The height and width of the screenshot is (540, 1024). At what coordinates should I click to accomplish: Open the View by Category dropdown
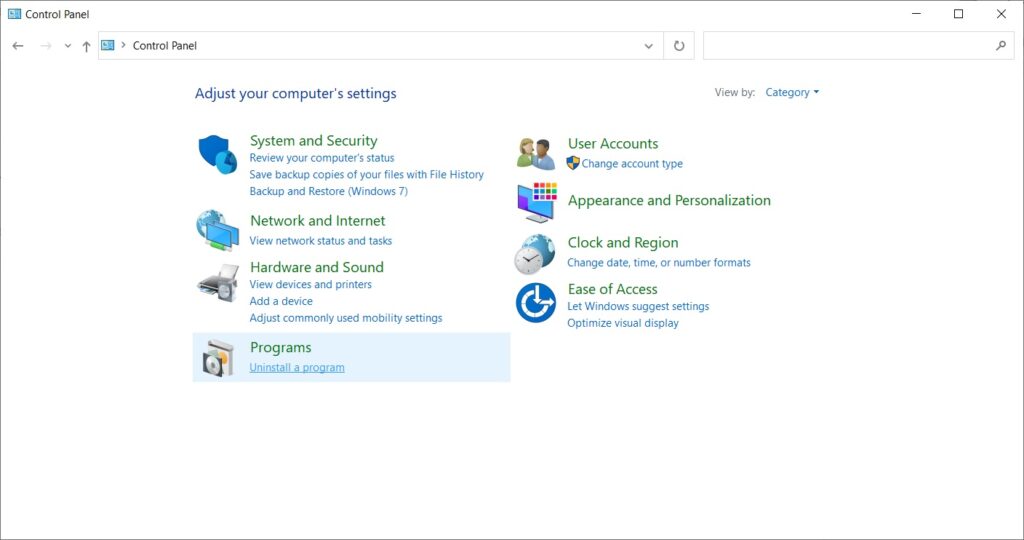pyautogui.click(x=792, y=93)
